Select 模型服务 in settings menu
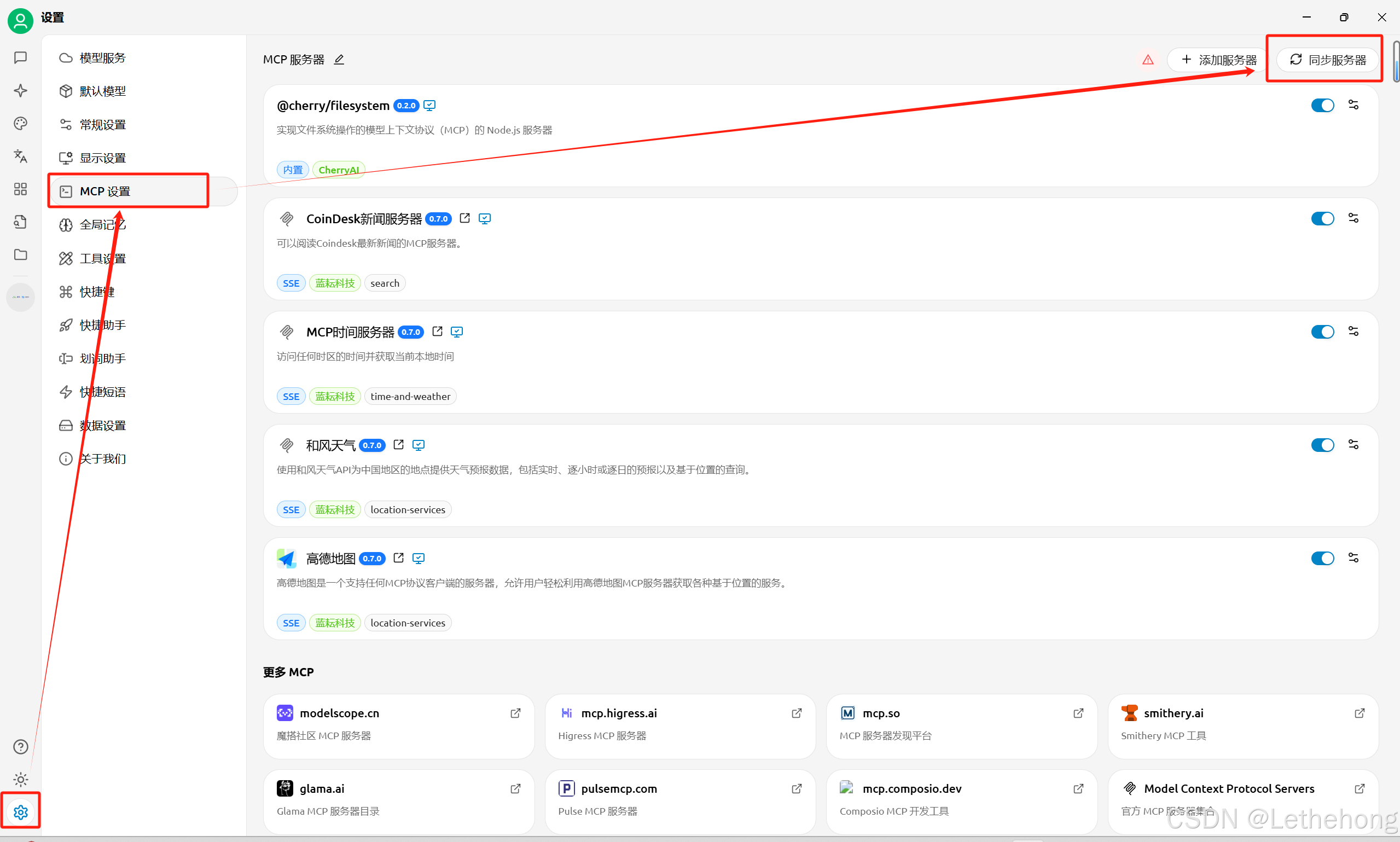 point(143,58)
